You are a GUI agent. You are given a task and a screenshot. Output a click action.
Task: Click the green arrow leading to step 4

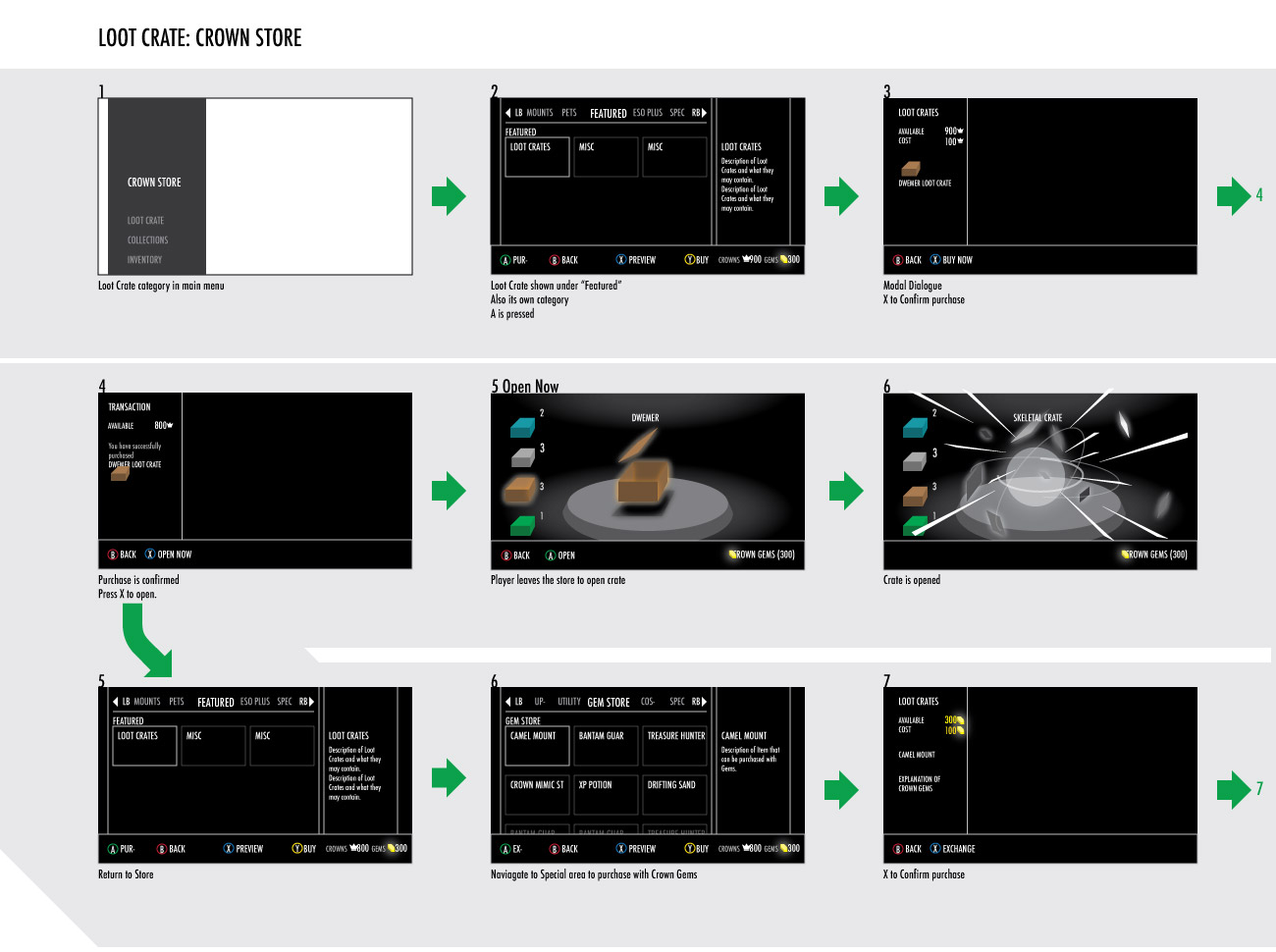1233,195
